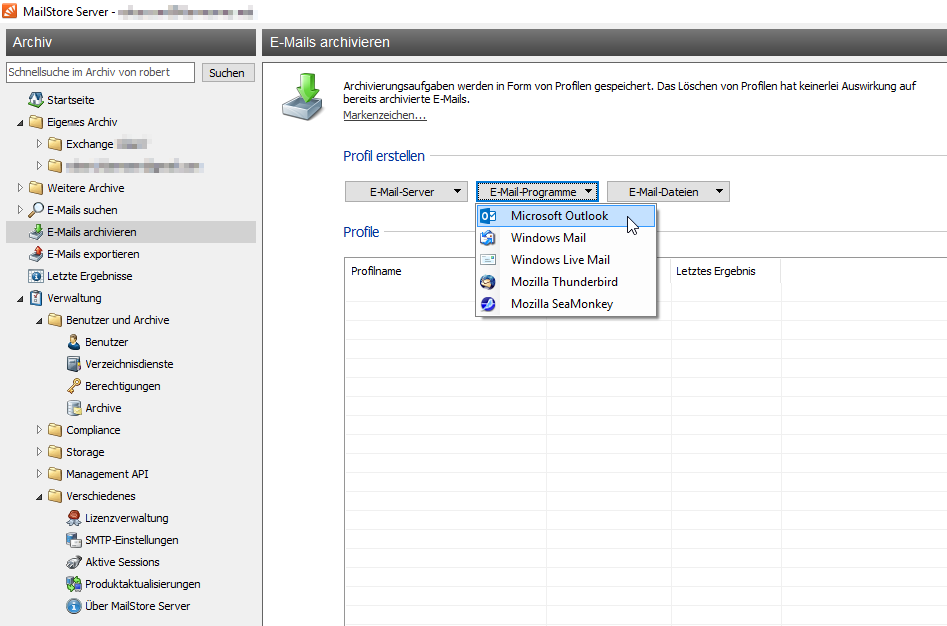Image resolution: width=947 pixels, height=626 pixels.
Task: Open Compliance in the tree
Action: pos(93,430)
